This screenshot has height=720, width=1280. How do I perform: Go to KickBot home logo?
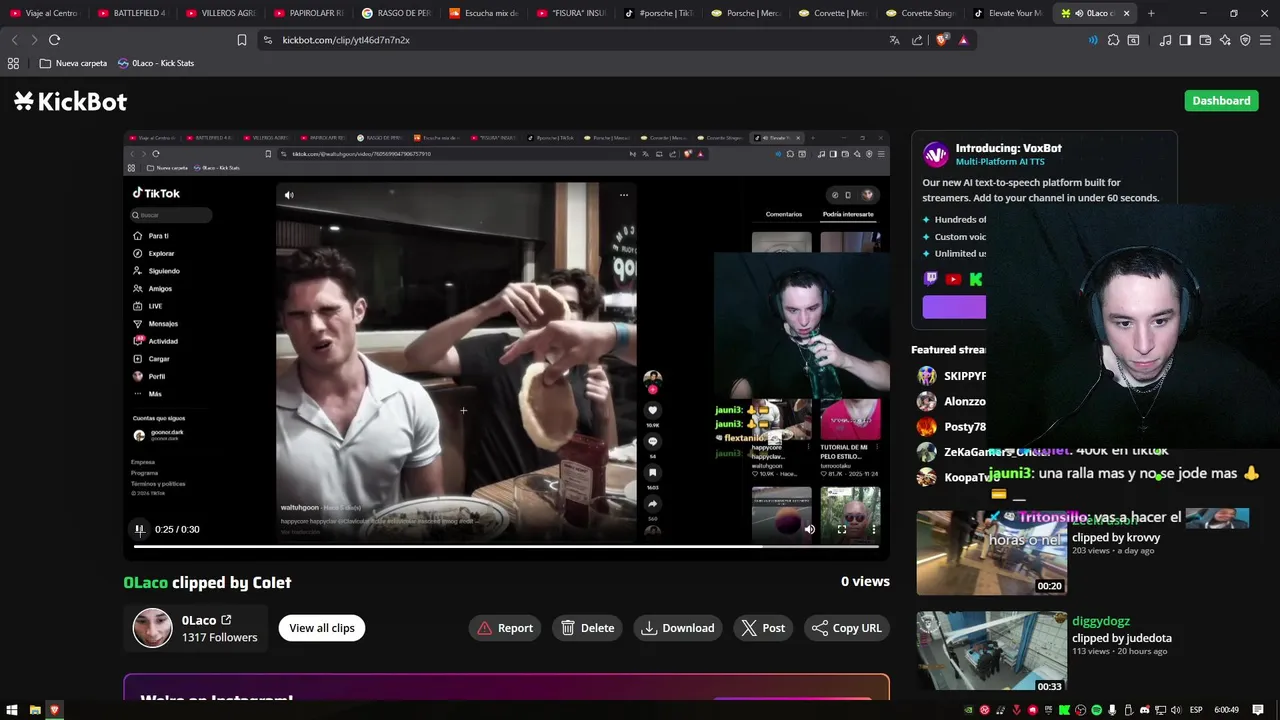click(x=71, y=101)
